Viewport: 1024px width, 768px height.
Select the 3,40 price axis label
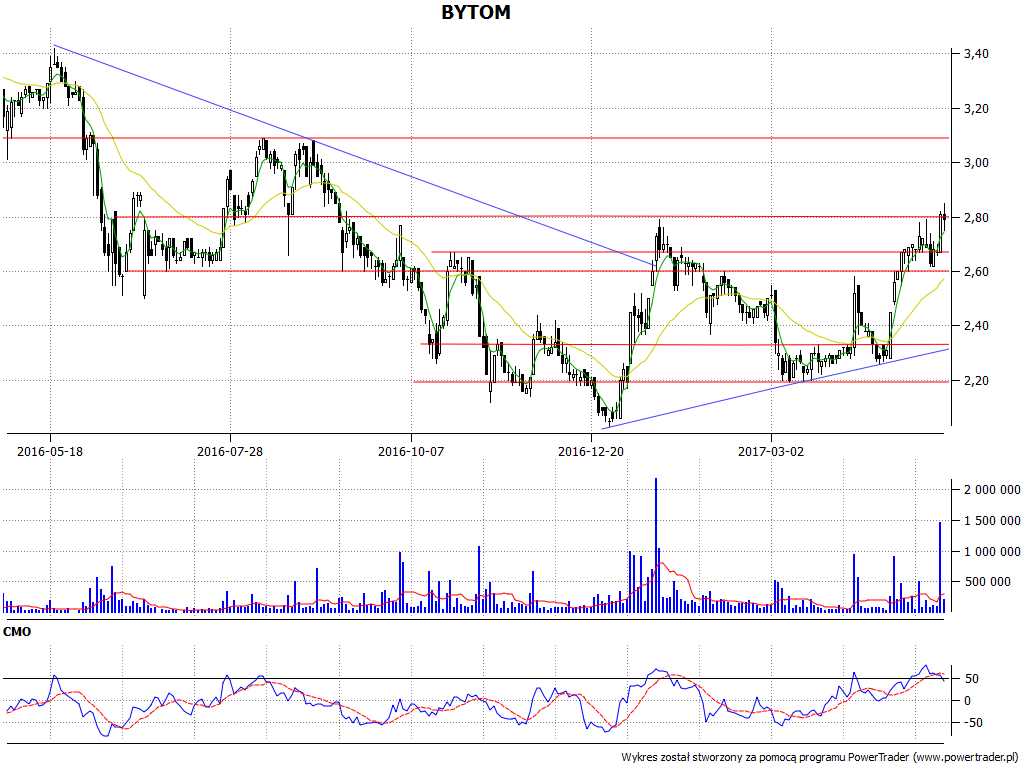(x=976, y=54)
